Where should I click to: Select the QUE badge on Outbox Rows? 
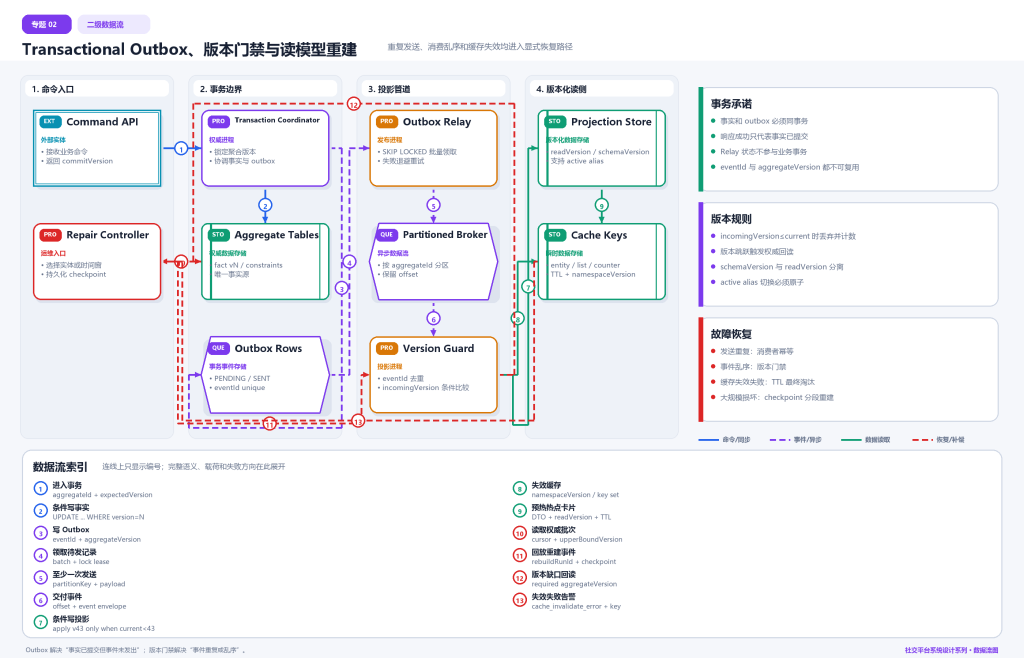click(218, 348)
